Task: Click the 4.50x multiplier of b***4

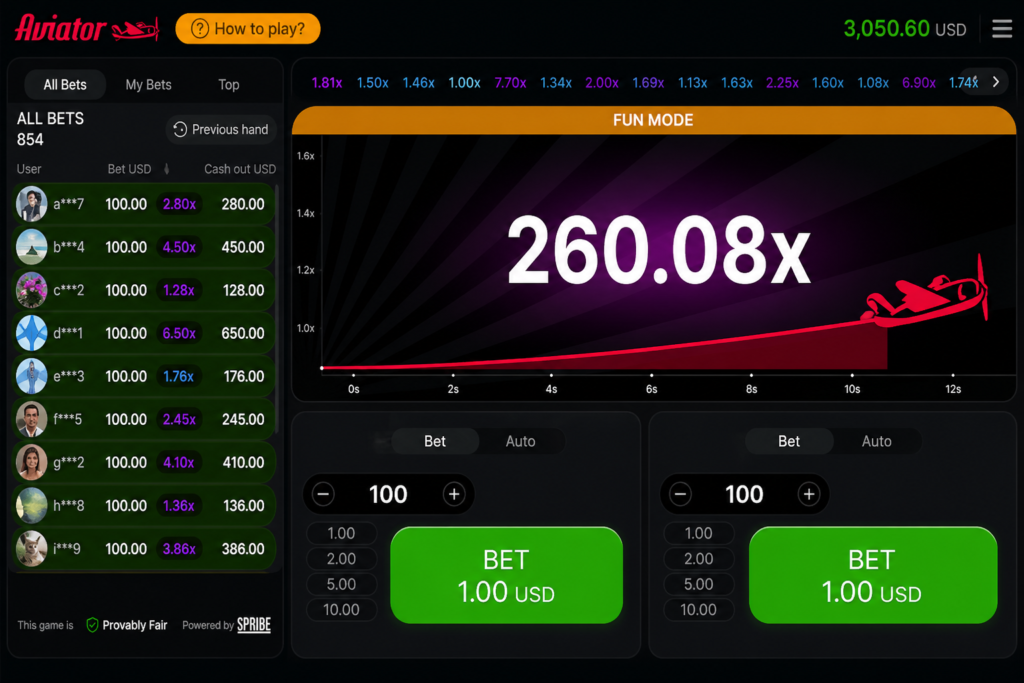Action: [x=179, y=247]
